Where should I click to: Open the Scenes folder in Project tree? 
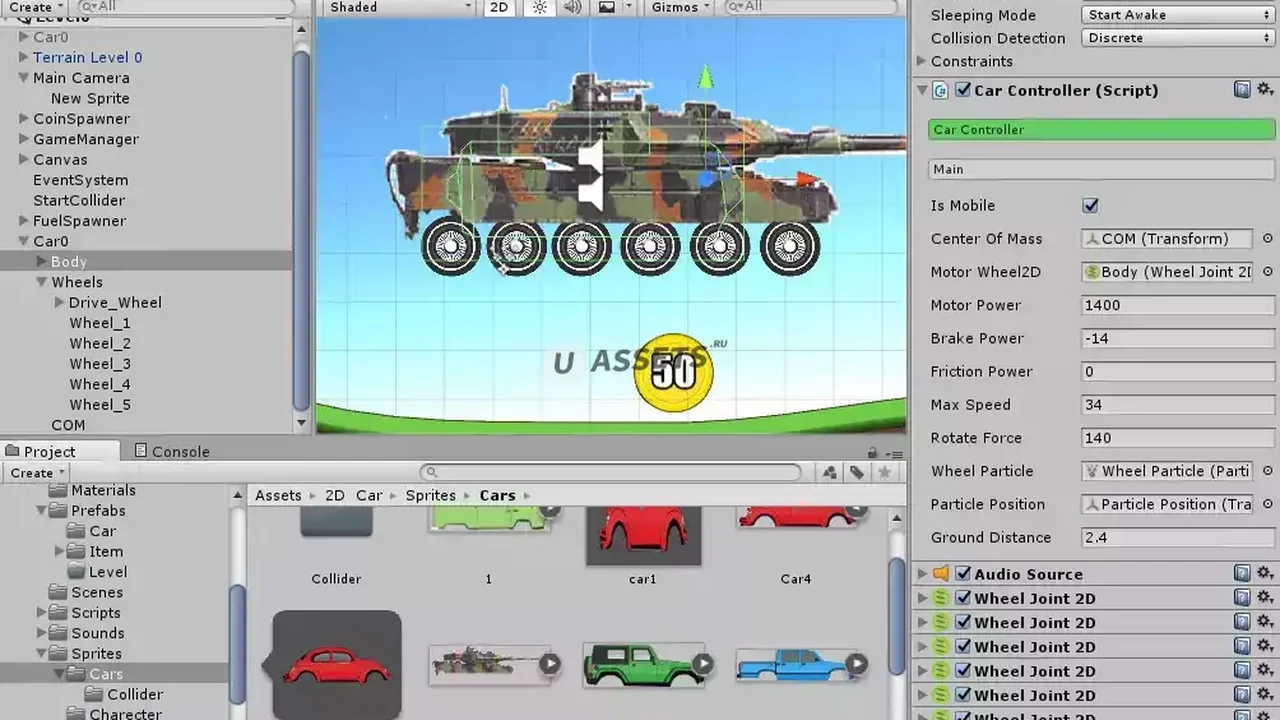97,592
